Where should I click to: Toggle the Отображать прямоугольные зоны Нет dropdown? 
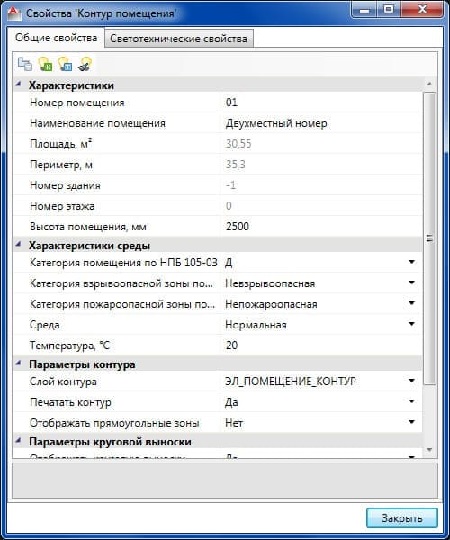411,422
